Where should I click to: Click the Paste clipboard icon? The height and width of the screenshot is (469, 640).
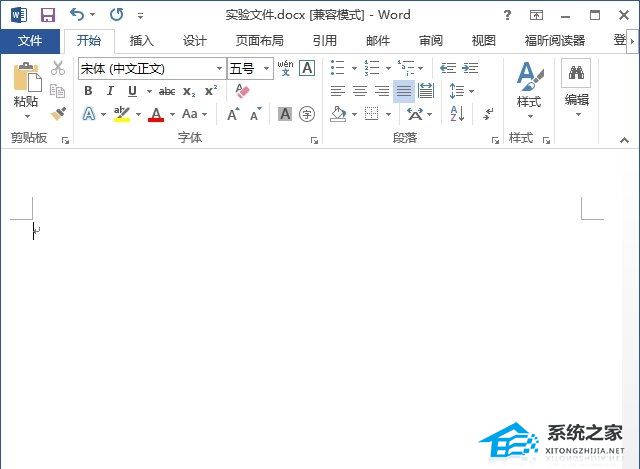click(27, 78)
